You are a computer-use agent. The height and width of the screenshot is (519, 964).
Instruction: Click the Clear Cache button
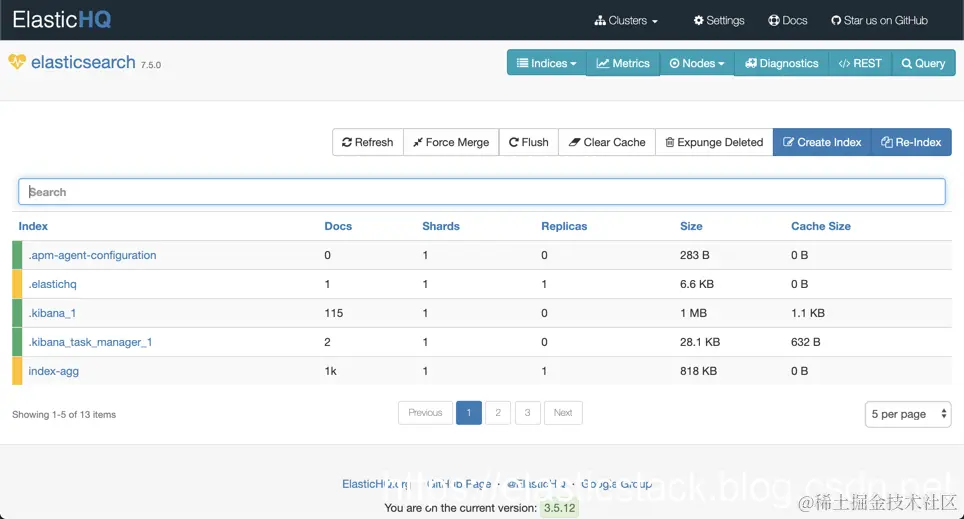[607, 142]
